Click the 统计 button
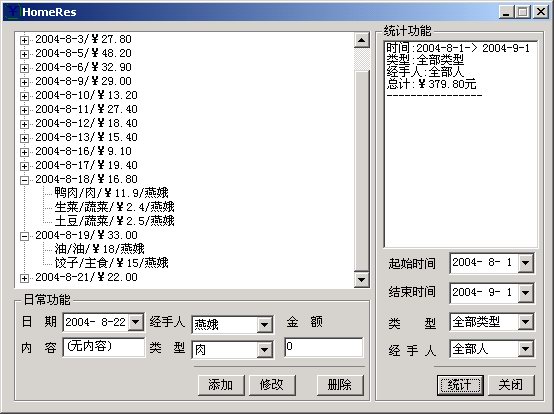This screenshot has height=414, width=554. click(460, 385)
